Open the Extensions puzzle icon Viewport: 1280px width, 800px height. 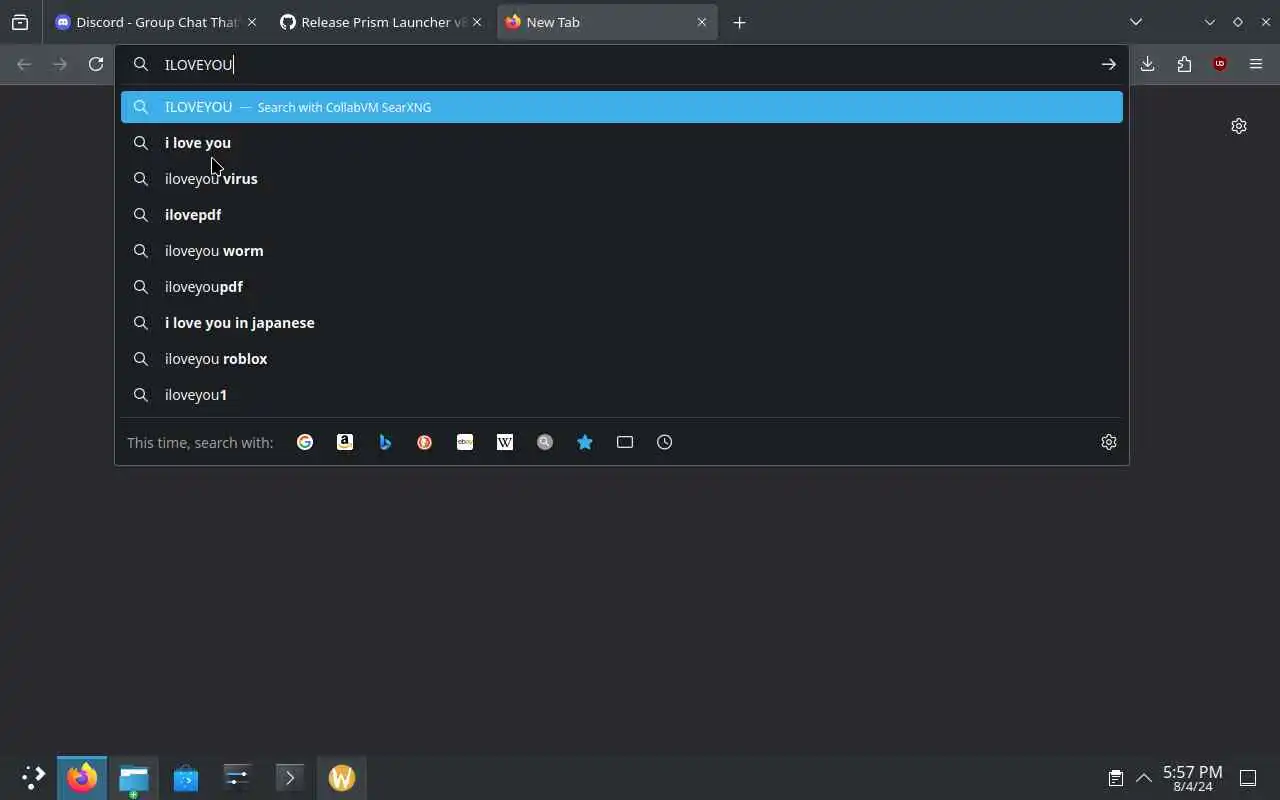coord(1184,64)
